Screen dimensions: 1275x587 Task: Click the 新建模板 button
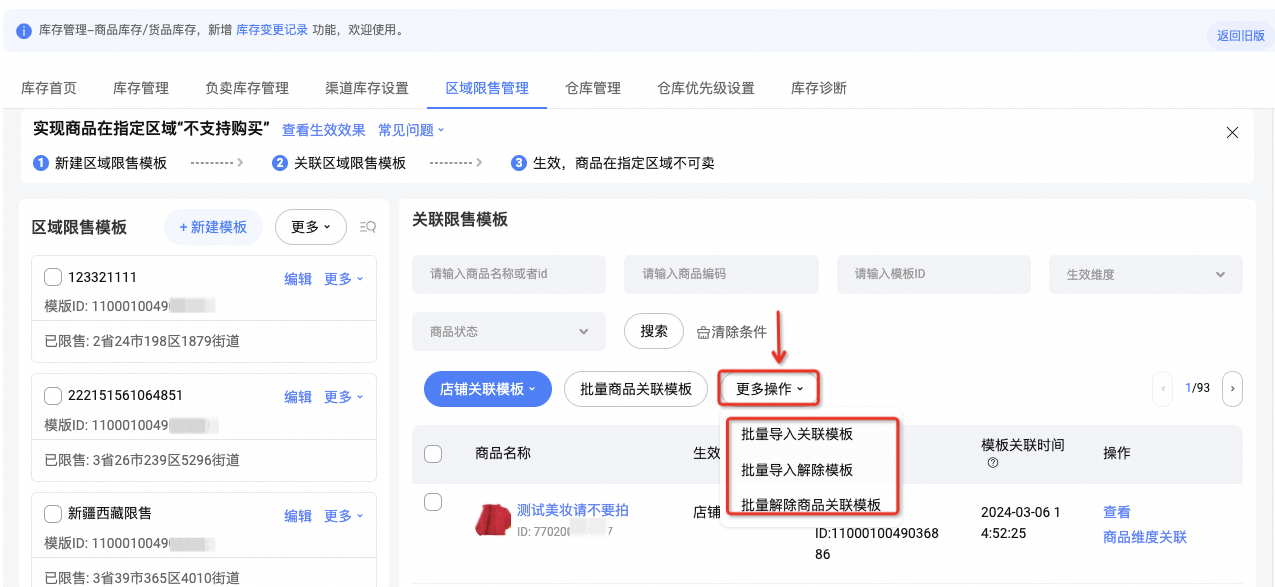coord(213,227)
